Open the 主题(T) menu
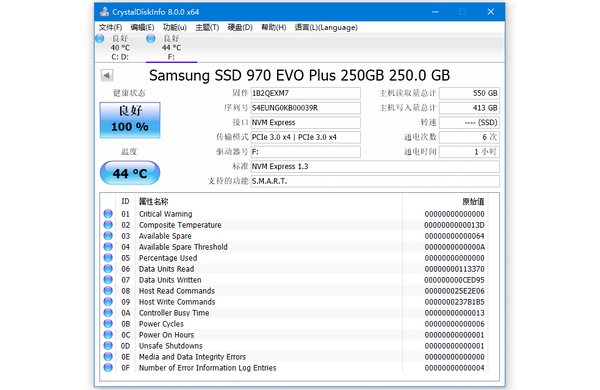Viewport: 600px width, 390px height. pyautogui.click(x=207, y=27)
